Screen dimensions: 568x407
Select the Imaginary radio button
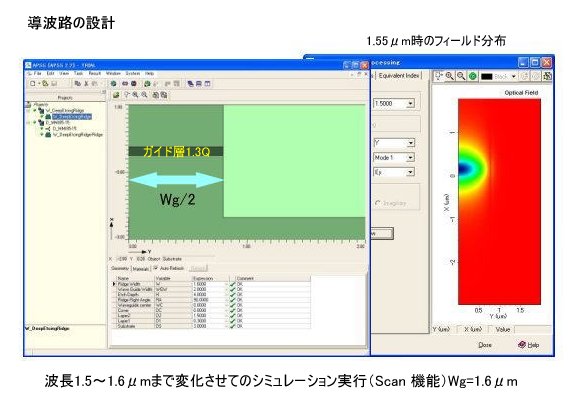(x=378, y=203)
